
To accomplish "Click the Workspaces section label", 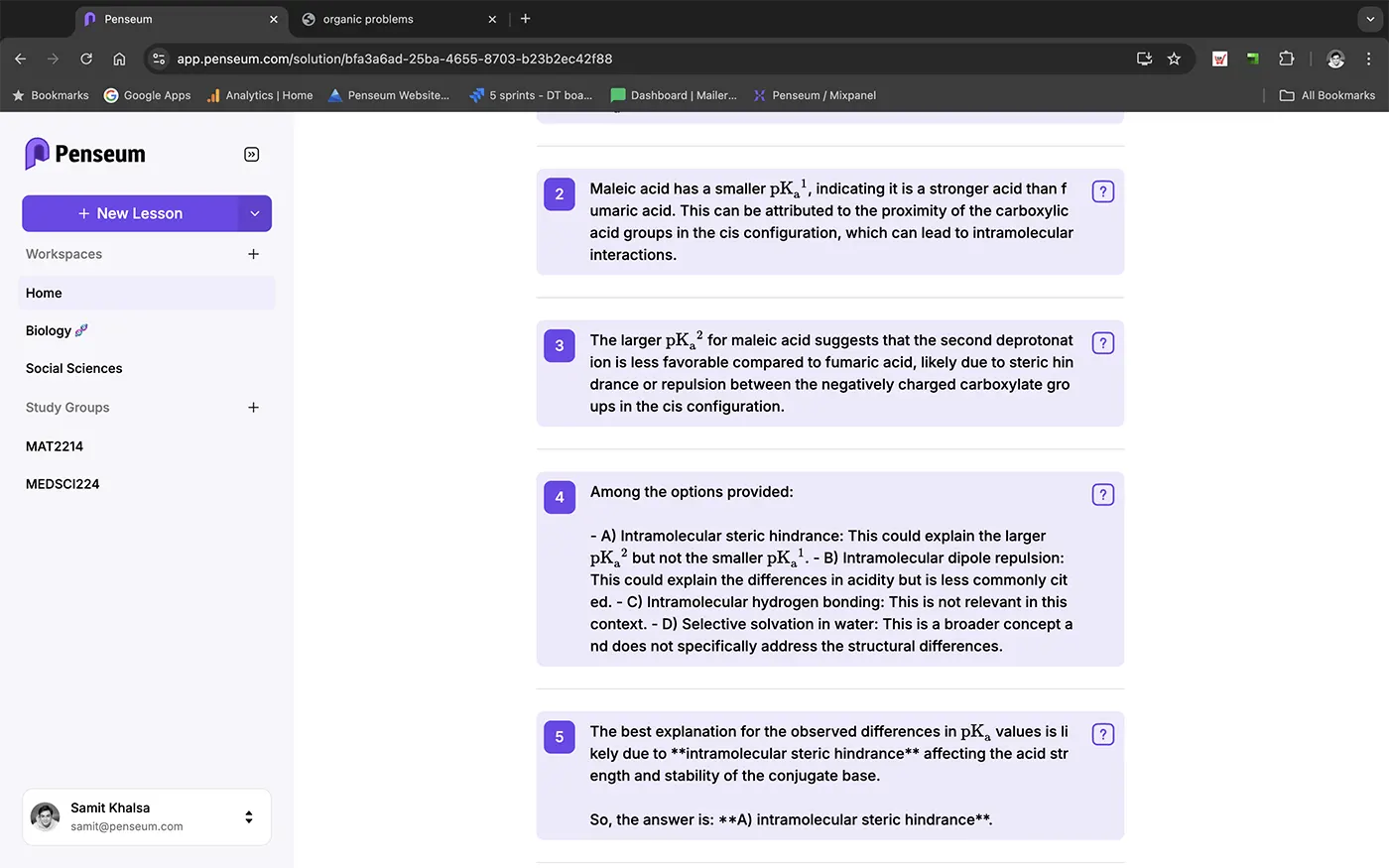I will pos(63,254).
